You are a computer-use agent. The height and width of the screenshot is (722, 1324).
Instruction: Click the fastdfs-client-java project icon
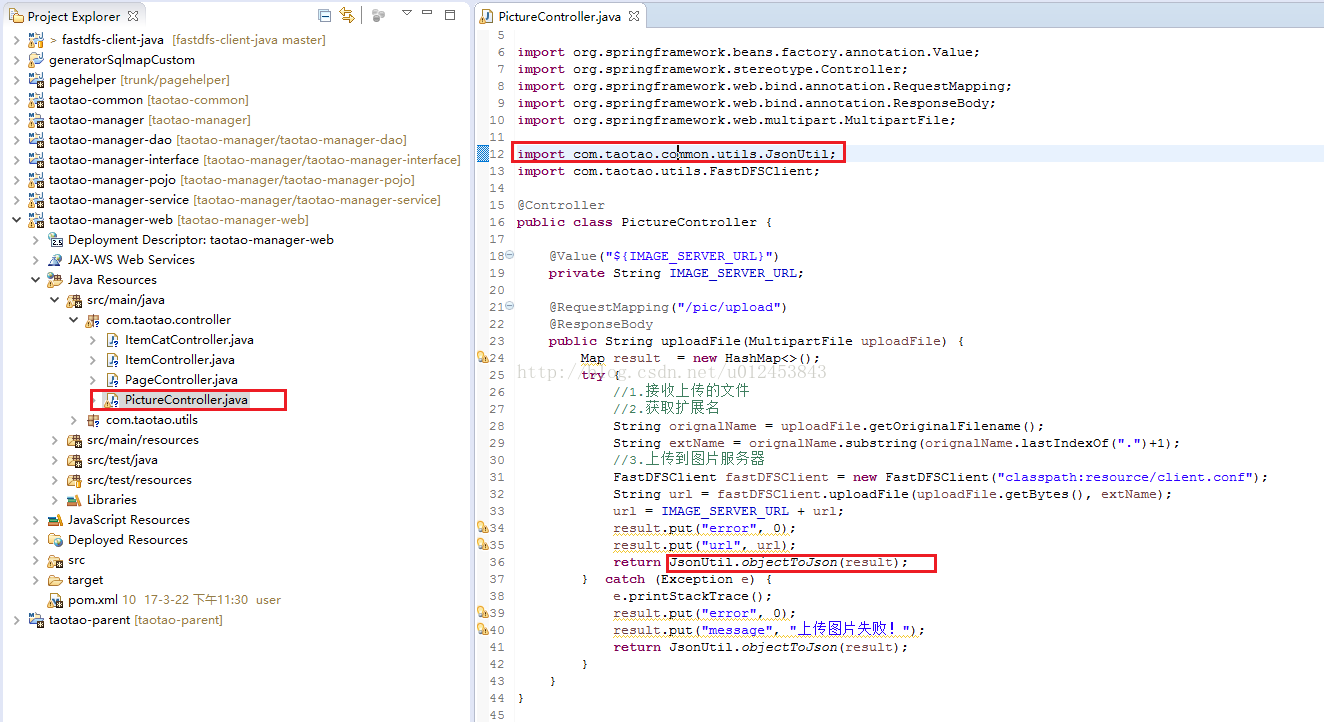pyautogui.click(x=36, y=40)
